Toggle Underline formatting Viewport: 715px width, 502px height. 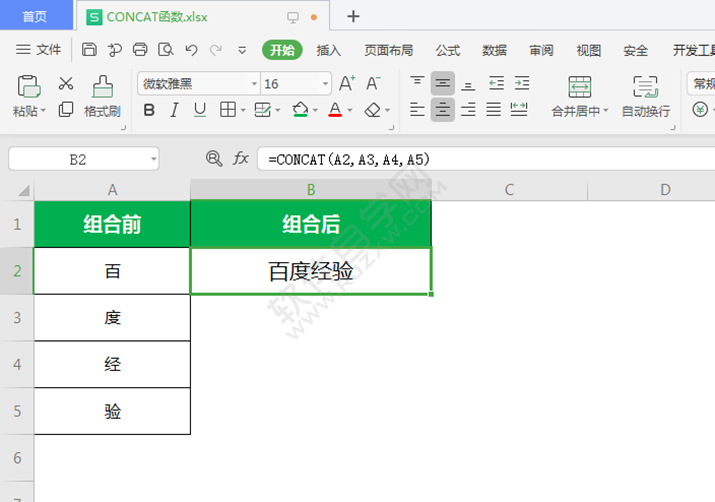pos(200,110)
